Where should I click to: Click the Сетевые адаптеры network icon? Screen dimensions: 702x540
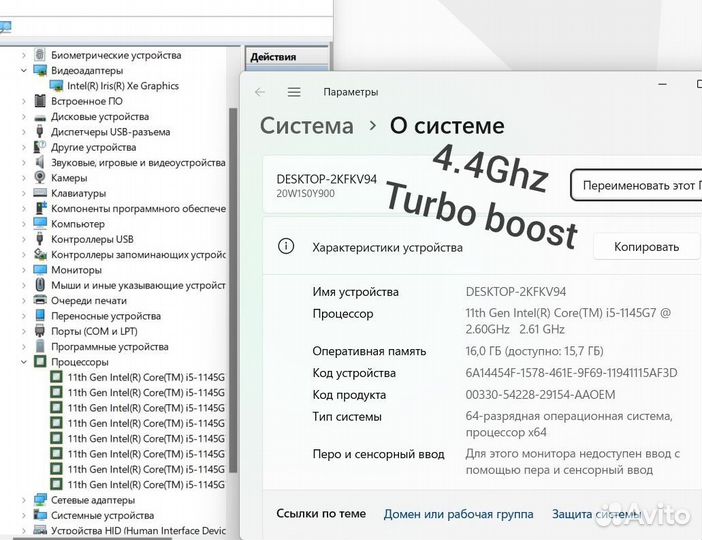[x=40, y=500]
